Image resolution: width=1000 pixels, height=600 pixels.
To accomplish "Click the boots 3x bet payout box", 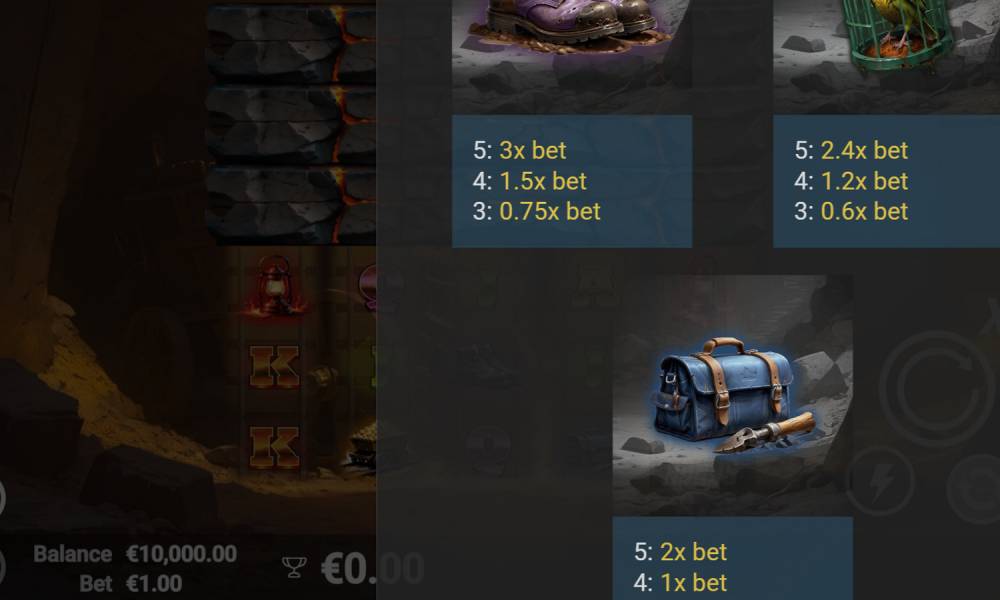I will tap(572, 181).
